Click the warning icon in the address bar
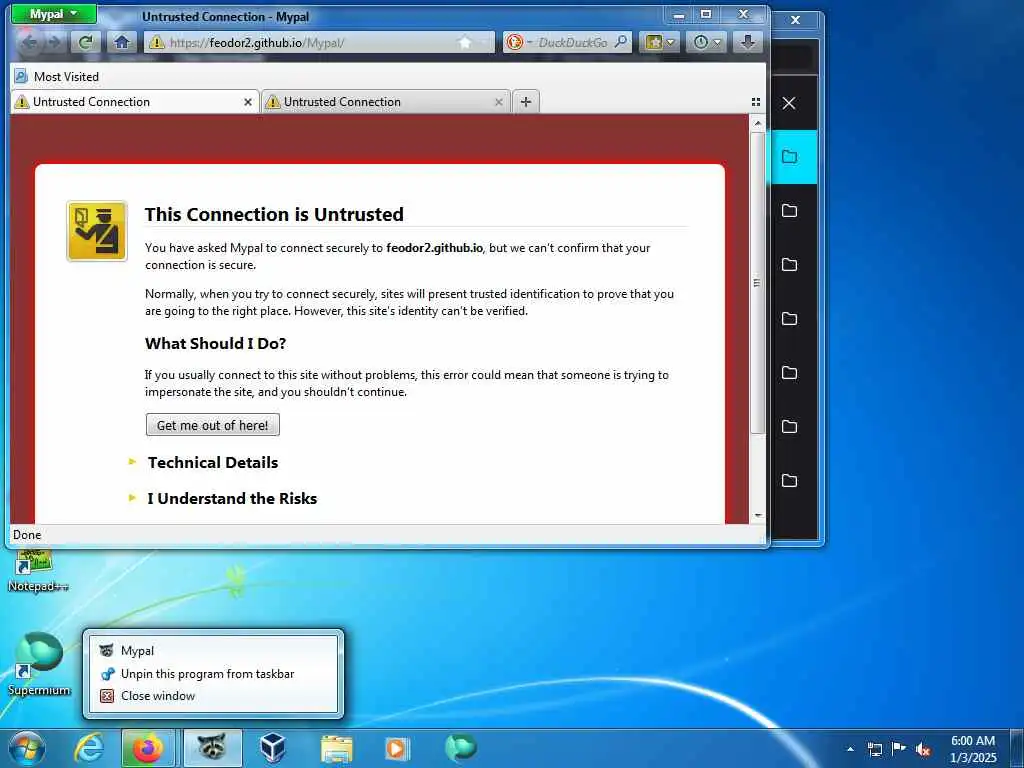The width and height of the screenshot is (1024, 768). (157, 43)
